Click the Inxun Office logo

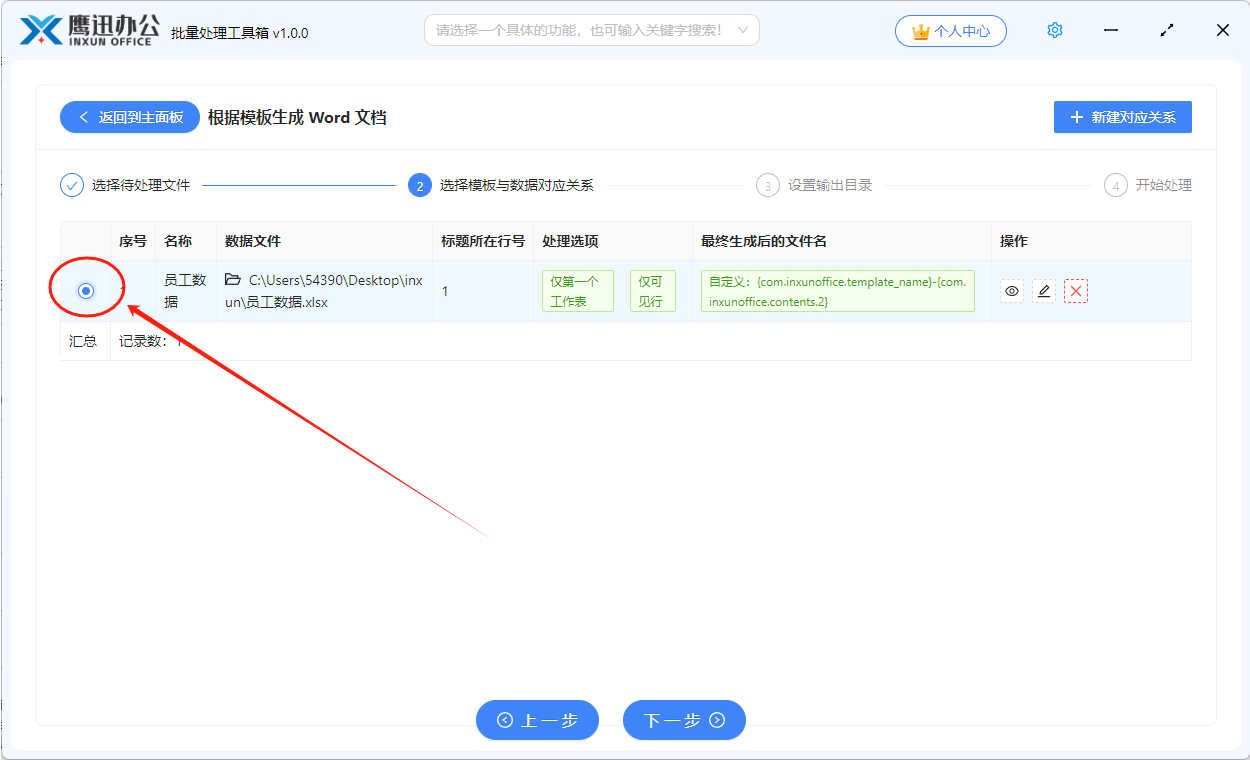point(88,30)
